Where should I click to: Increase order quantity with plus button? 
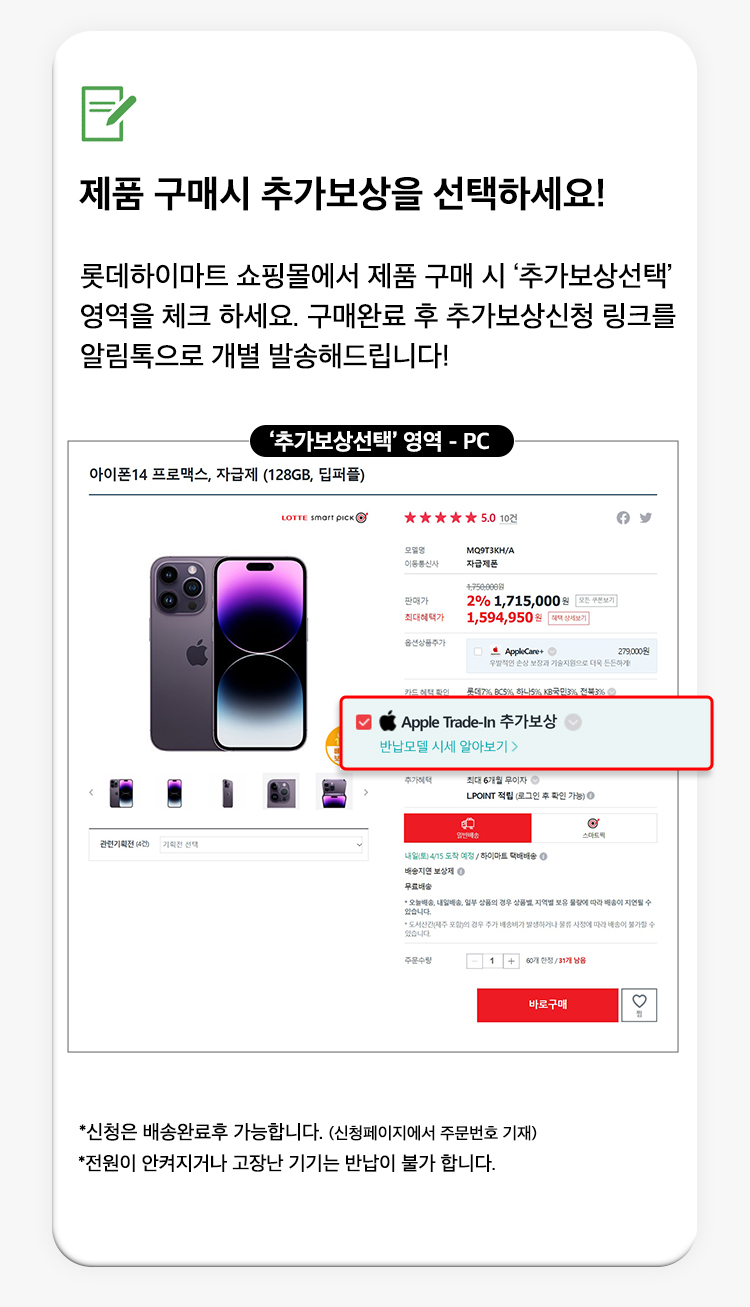click(x=511, y=960)
